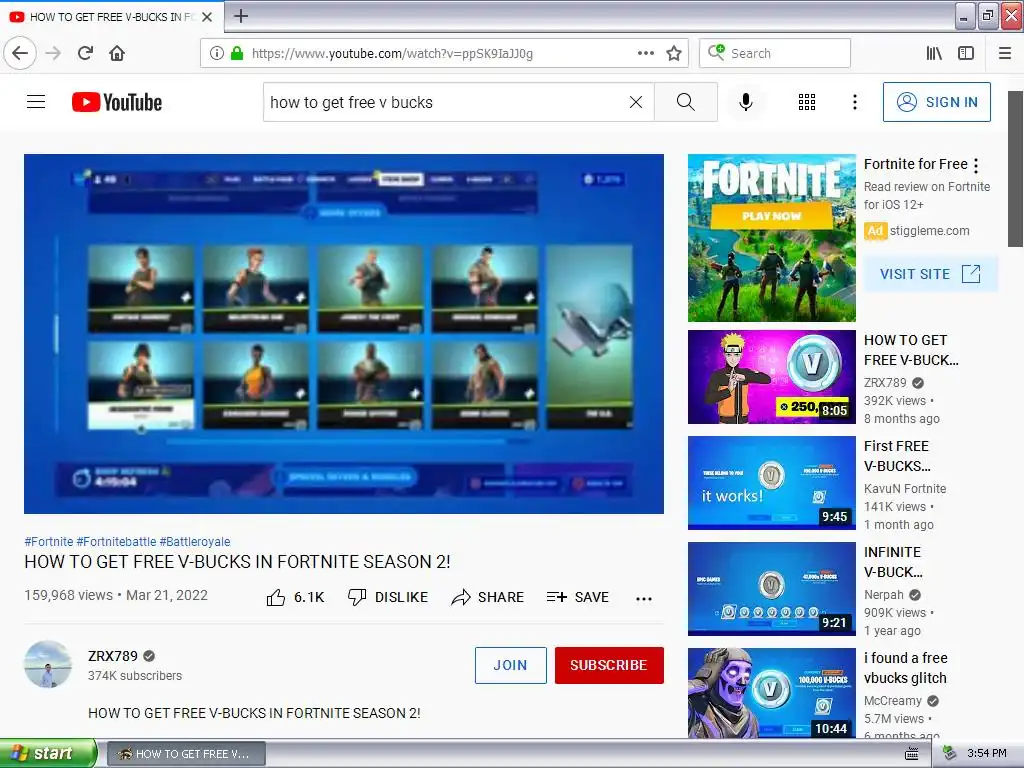Click the taskbar 'HOW TO GET FREE V...' item
This screenshot has width=1024, height=768.
[186, 754]
